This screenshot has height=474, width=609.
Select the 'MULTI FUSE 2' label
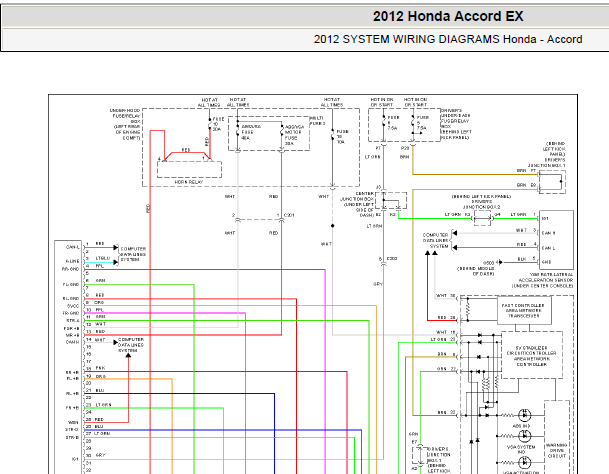pyautogui.click(x=317, y=121)
